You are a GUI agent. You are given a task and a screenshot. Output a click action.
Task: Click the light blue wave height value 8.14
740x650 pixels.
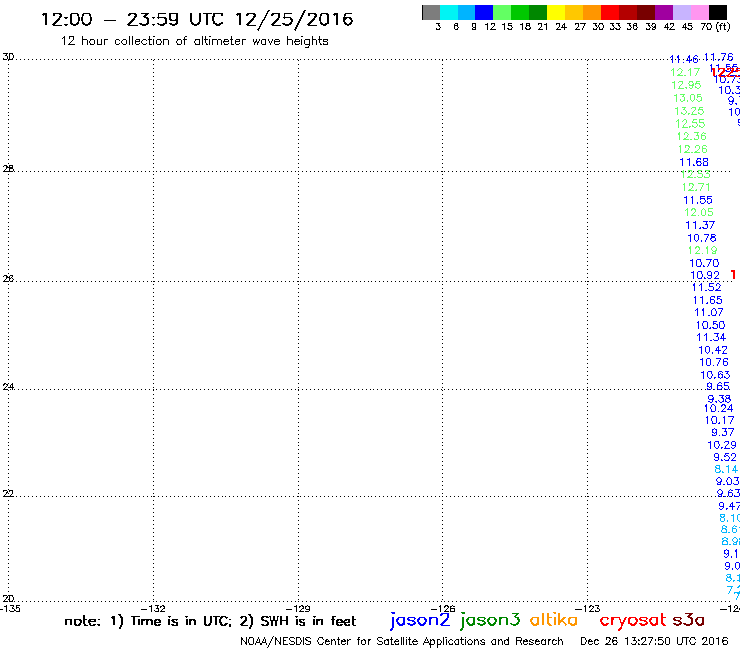click(726, 469)
